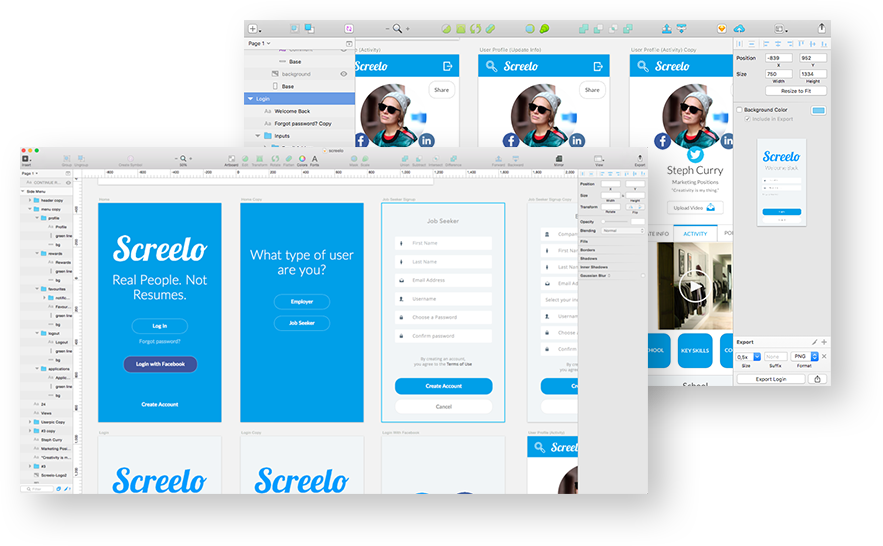Click the Login with Facebook button

[160, 364]
